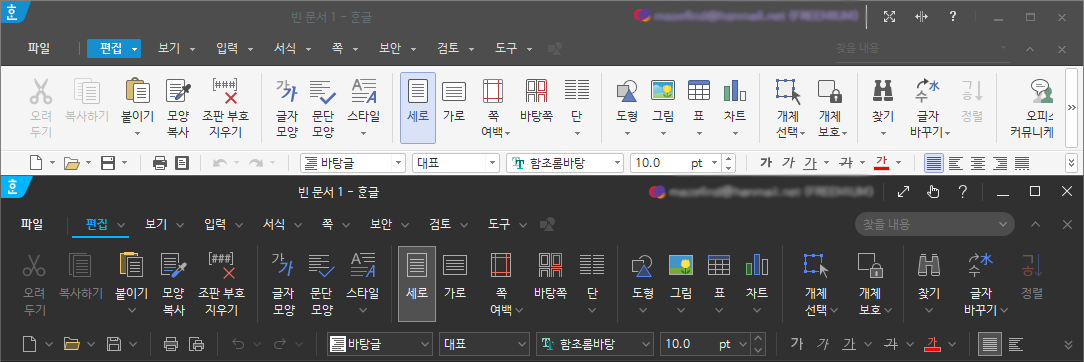Select 모양 복사 eyedropper in light window
Image resolution: width=1084 pixels, height=362 pixels.
click(x=178, y=90)
